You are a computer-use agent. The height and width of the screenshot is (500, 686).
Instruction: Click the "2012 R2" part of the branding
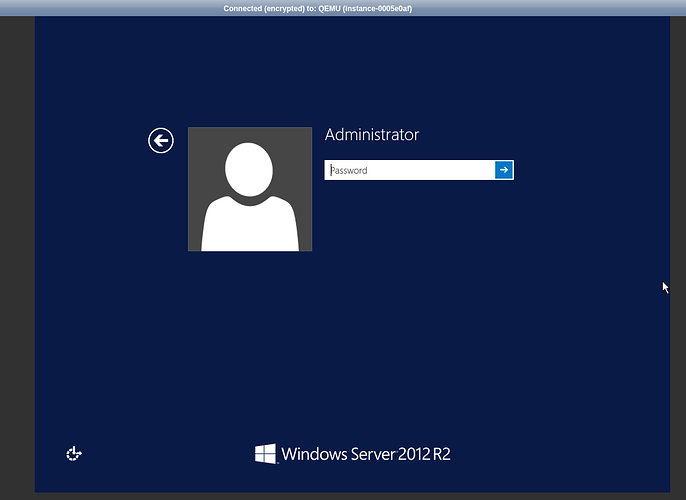pyautogui.click(x=426, y=455)
